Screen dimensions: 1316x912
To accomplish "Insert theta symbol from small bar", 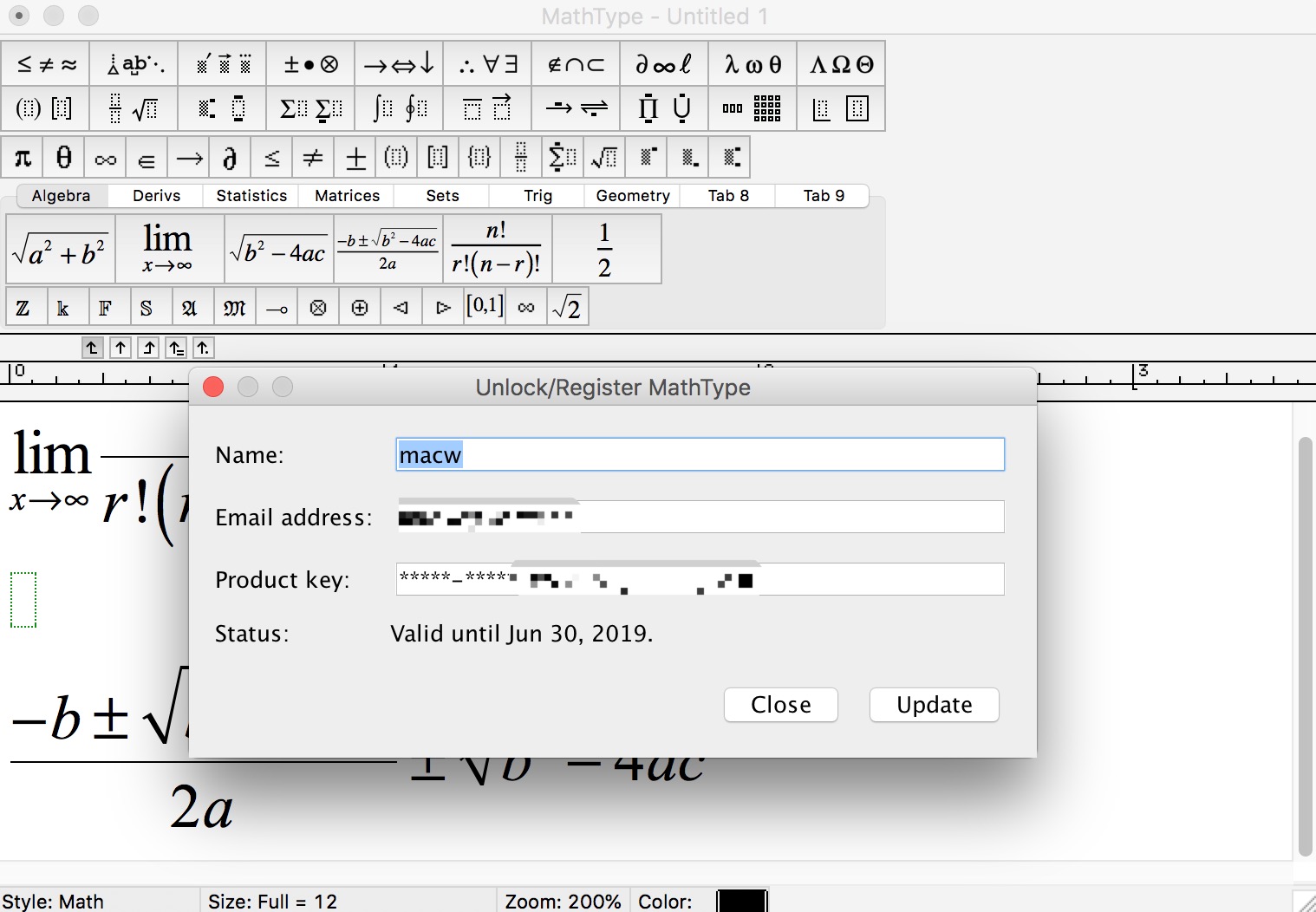I will click(x=64, y=158).
